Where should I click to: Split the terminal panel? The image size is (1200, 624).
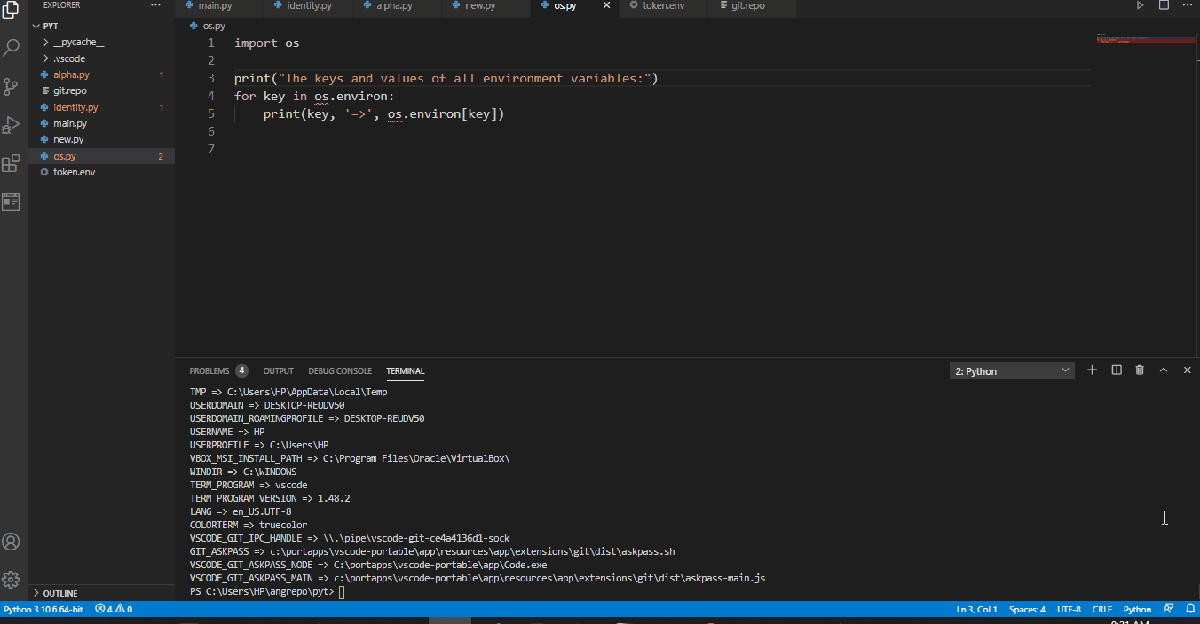[1116, 369]
